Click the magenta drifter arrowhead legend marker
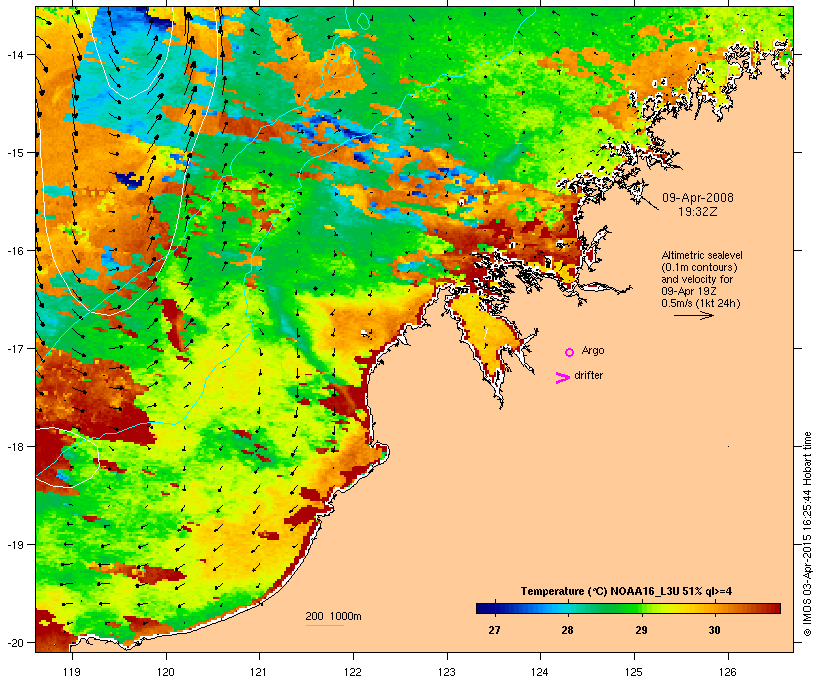The image size is (820, 680). [562, 378]
